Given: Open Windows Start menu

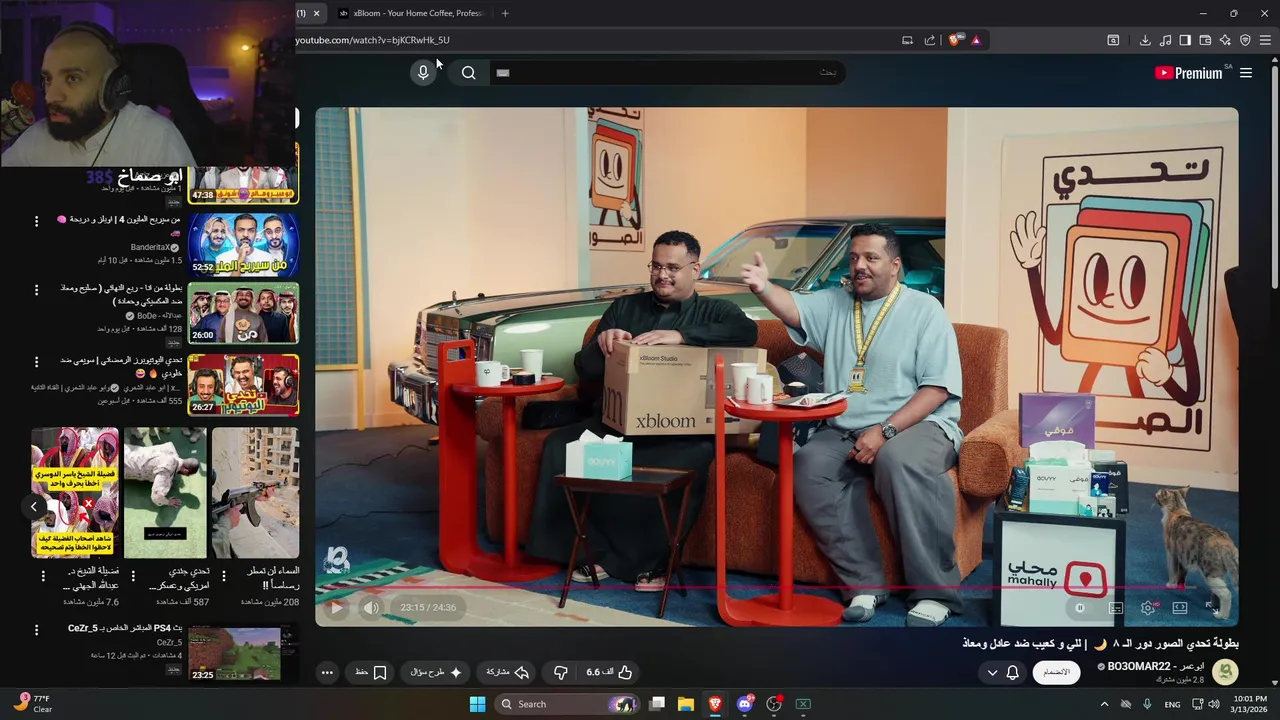Looking at the screenshot, I should [x=477, y=704].
